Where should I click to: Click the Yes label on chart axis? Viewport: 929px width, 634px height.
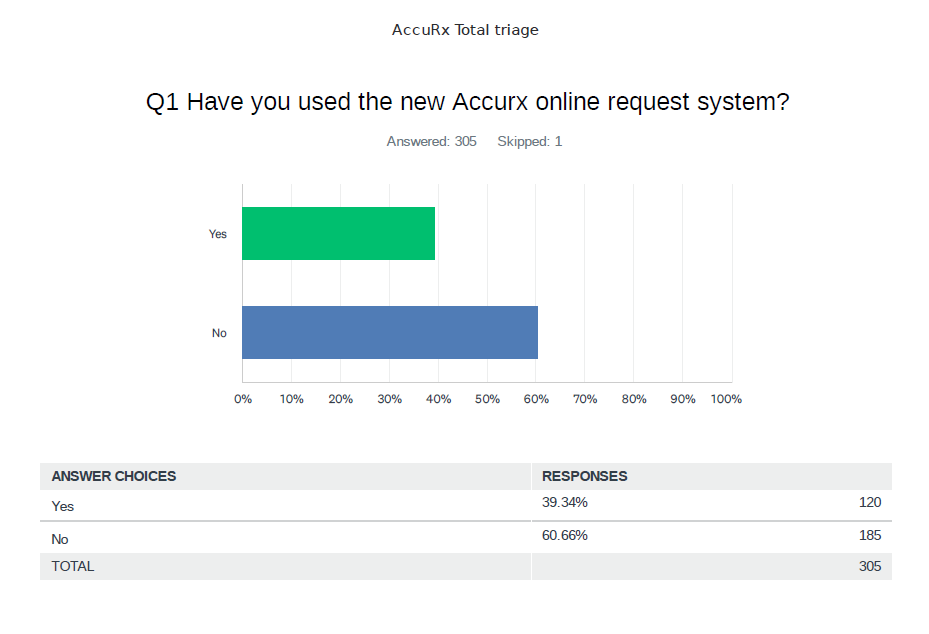point(218,234)
